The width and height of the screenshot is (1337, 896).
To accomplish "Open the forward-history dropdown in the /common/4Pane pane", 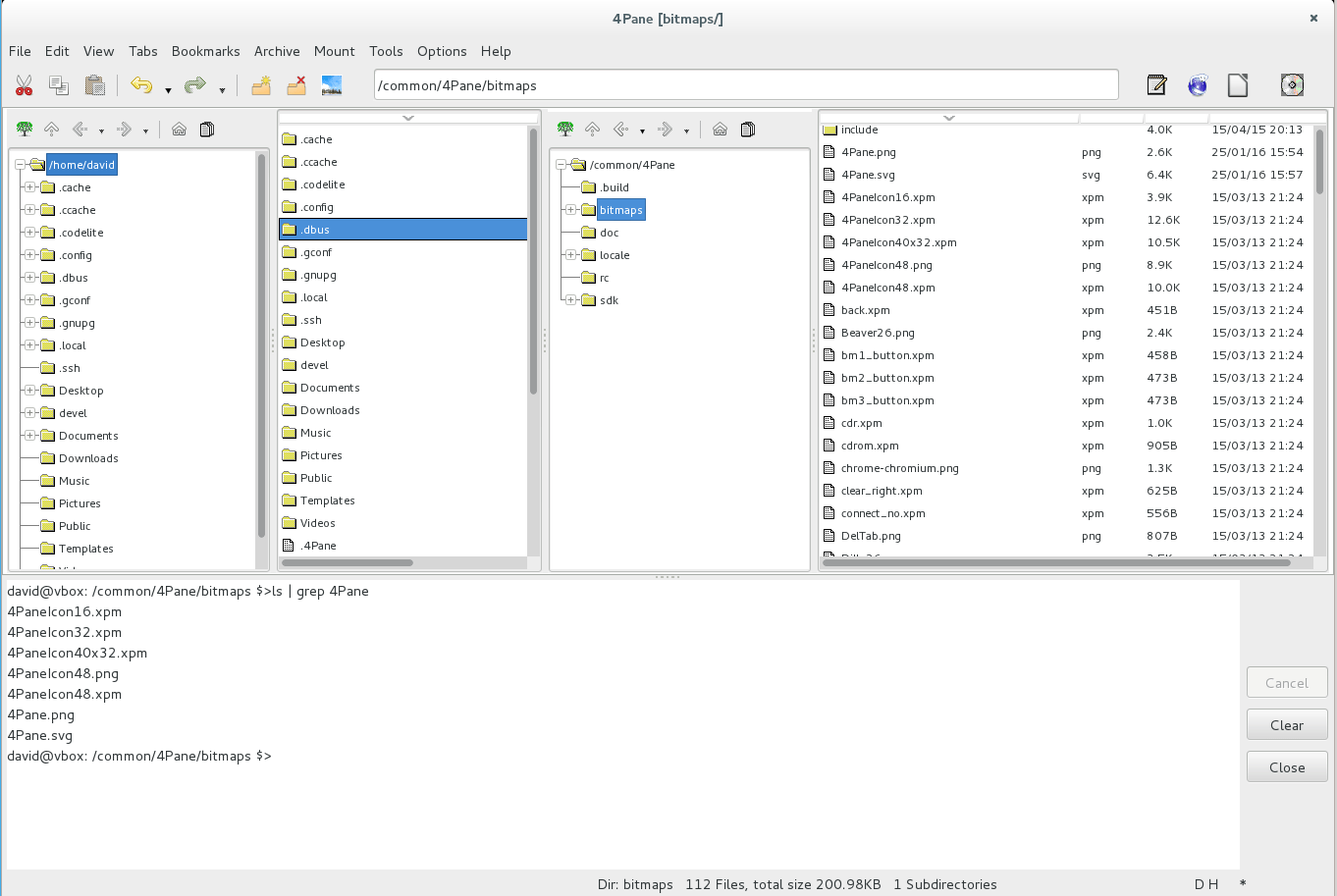I will pos(686,131).
